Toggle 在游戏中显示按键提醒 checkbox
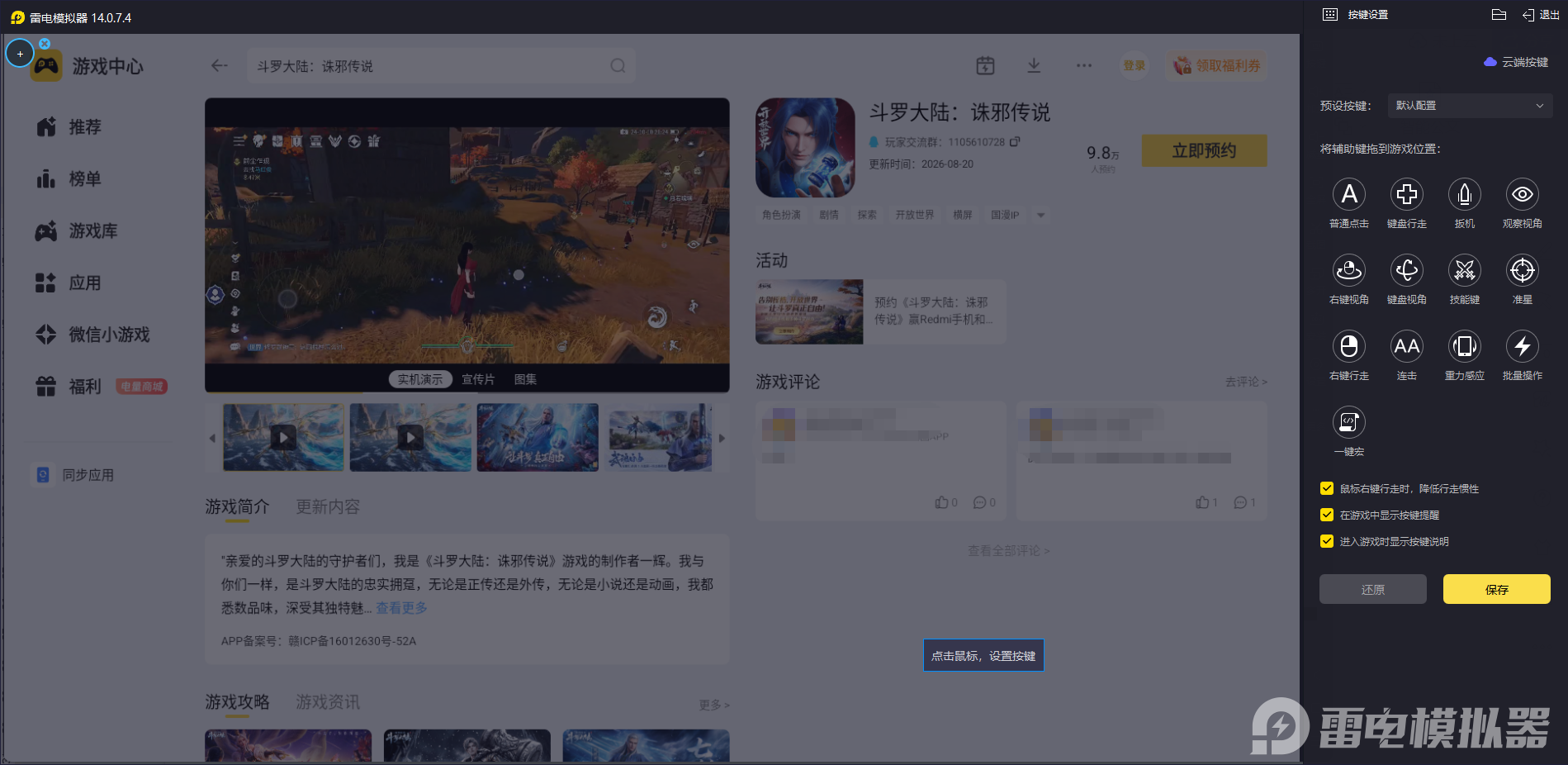This screenshot has width=1568, height=765. 1327,515
